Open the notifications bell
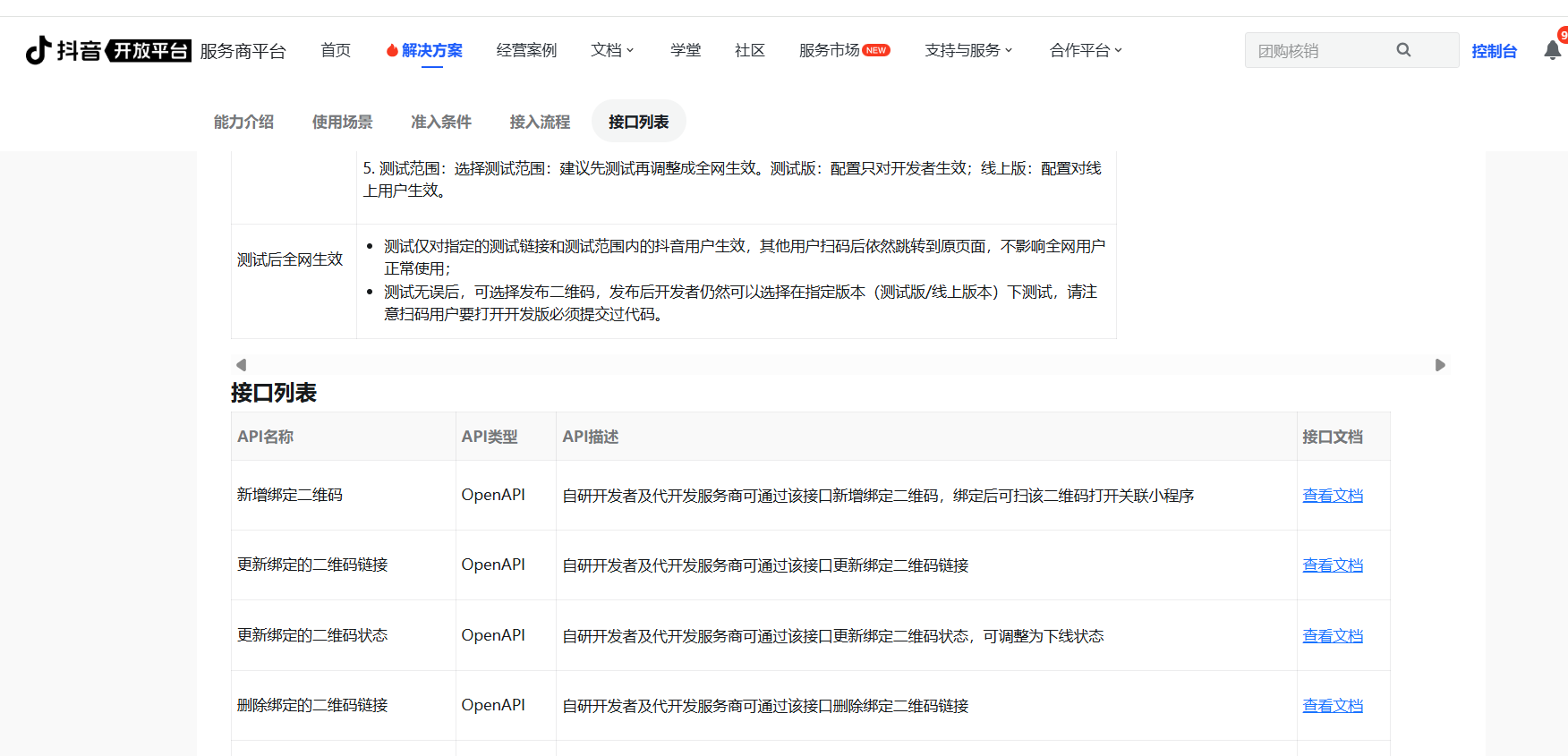 [x=1553, y=50]
